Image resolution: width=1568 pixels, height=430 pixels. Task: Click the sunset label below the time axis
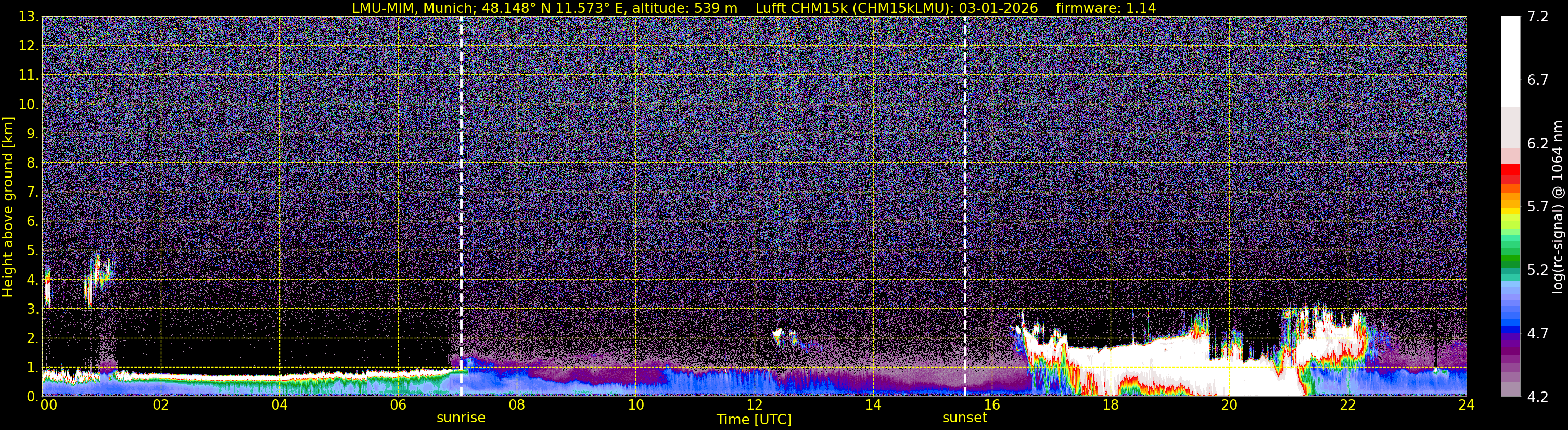coord(965,418)
